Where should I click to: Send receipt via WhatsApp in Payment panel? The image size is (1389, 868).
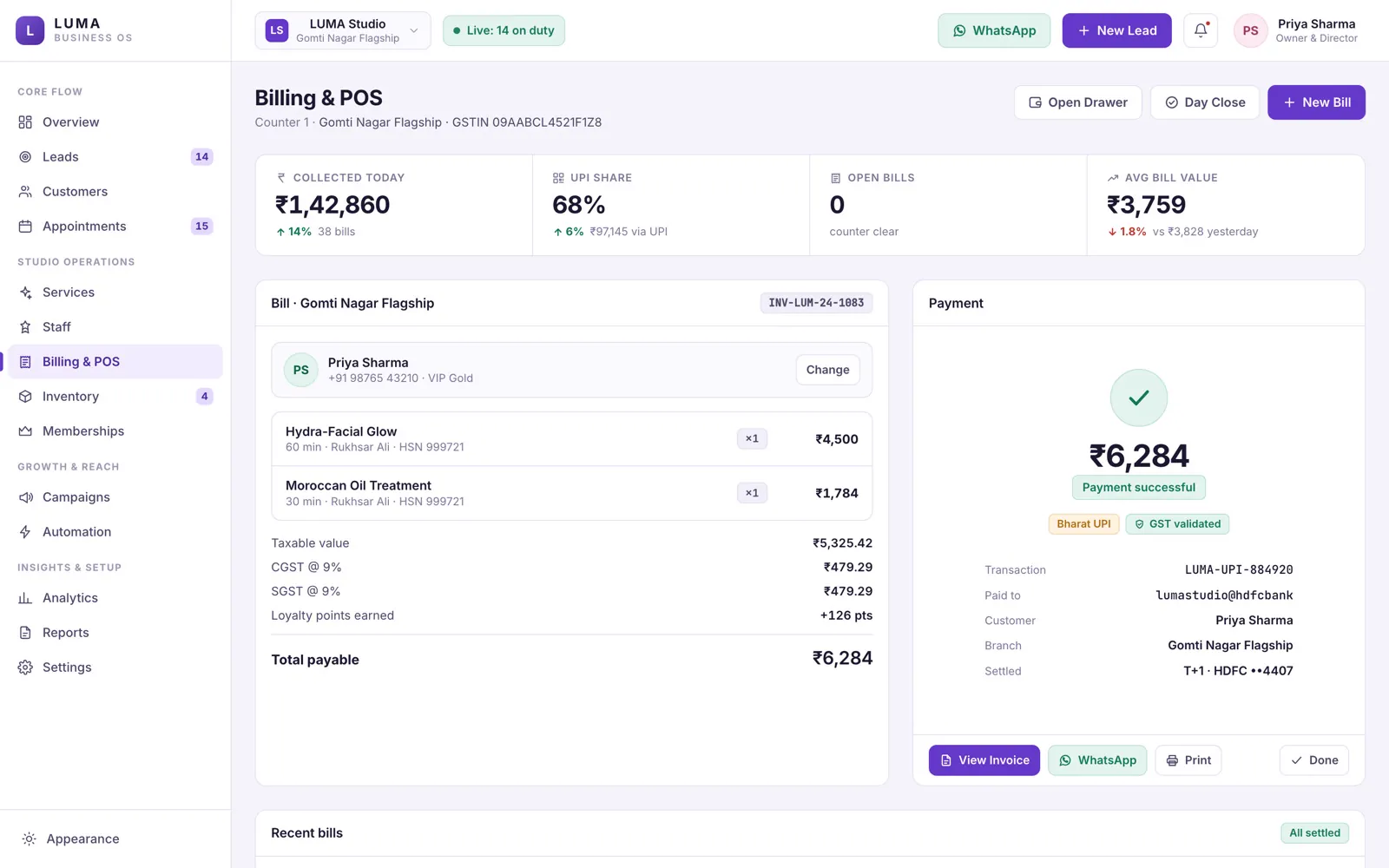pyautogui.click(x=1097, y=760)
